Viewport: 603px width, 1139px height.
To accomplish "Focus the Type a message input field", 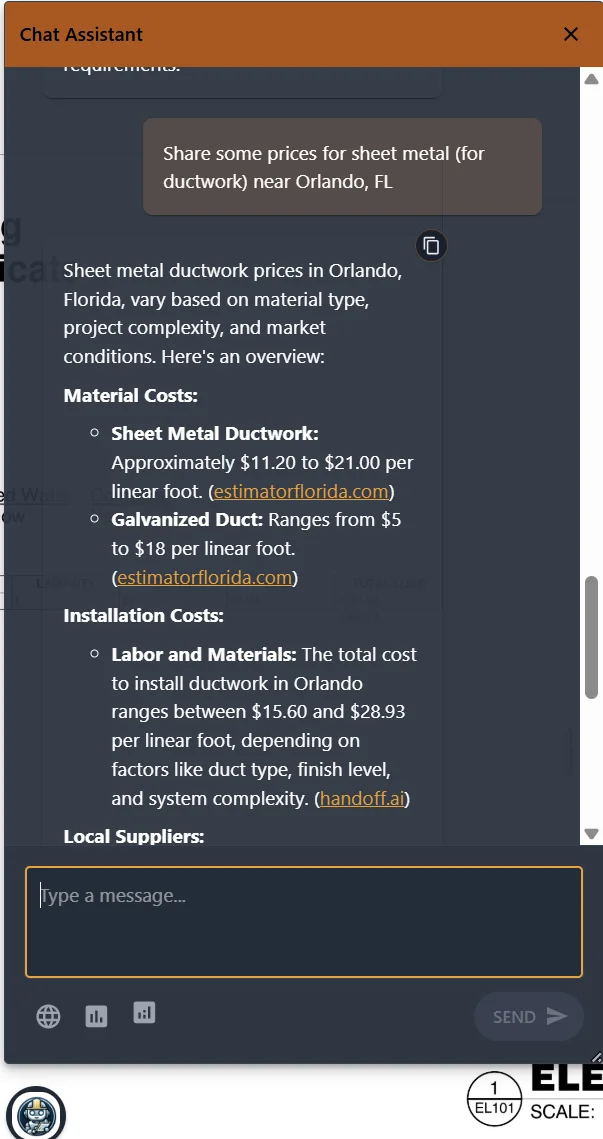I will coord(304,921).
